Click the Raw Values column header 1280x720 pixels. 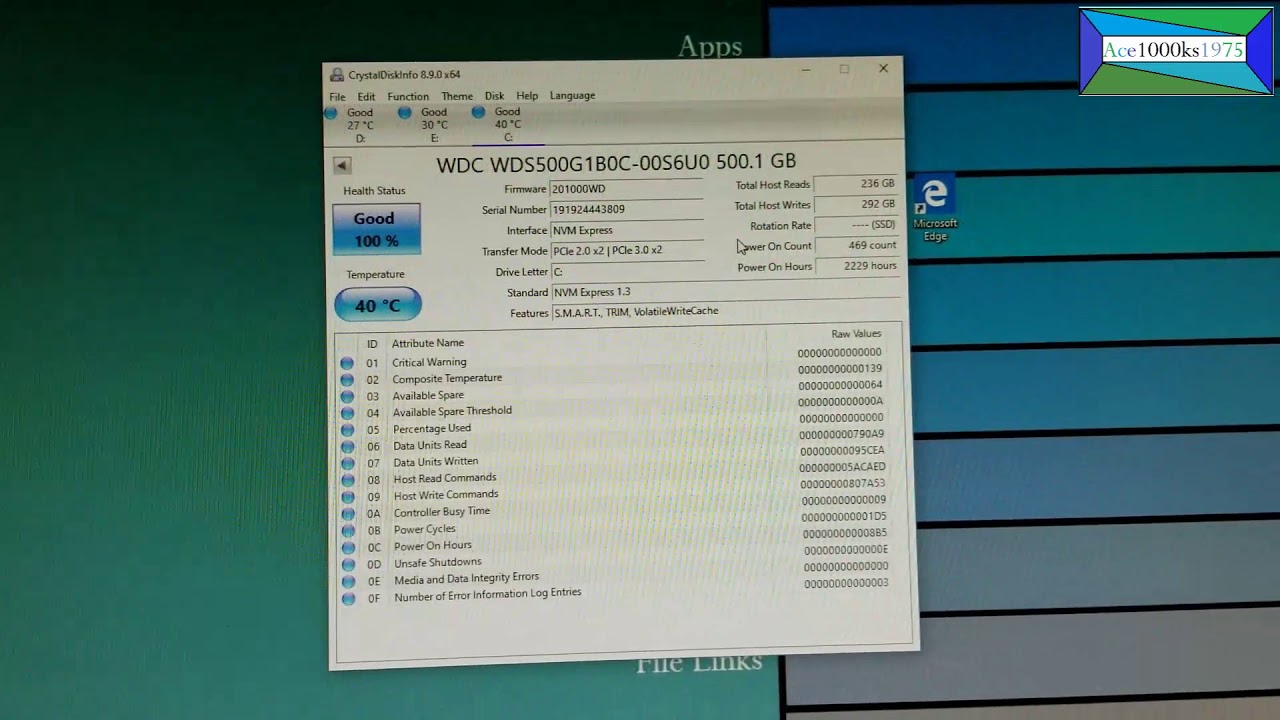coord(856,334)
